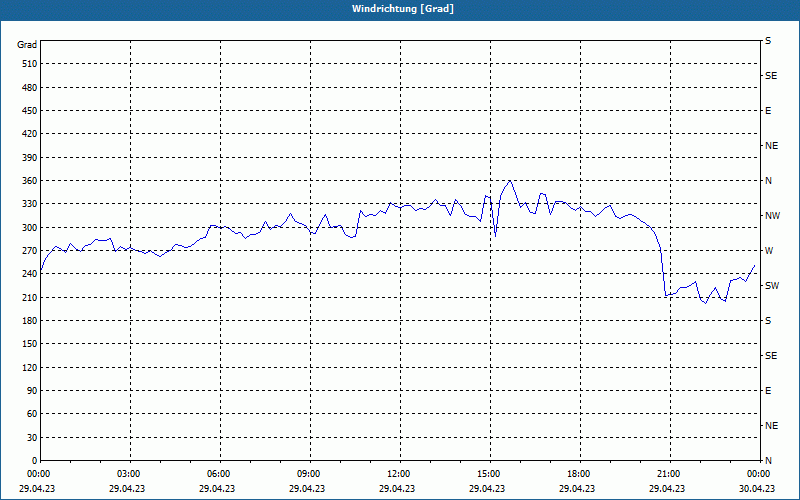Image resolution: width=800 pixels, height=500 pixels.
Task: Click the 00:00 label above 30.04.23
Action: [x=757, y=474]
